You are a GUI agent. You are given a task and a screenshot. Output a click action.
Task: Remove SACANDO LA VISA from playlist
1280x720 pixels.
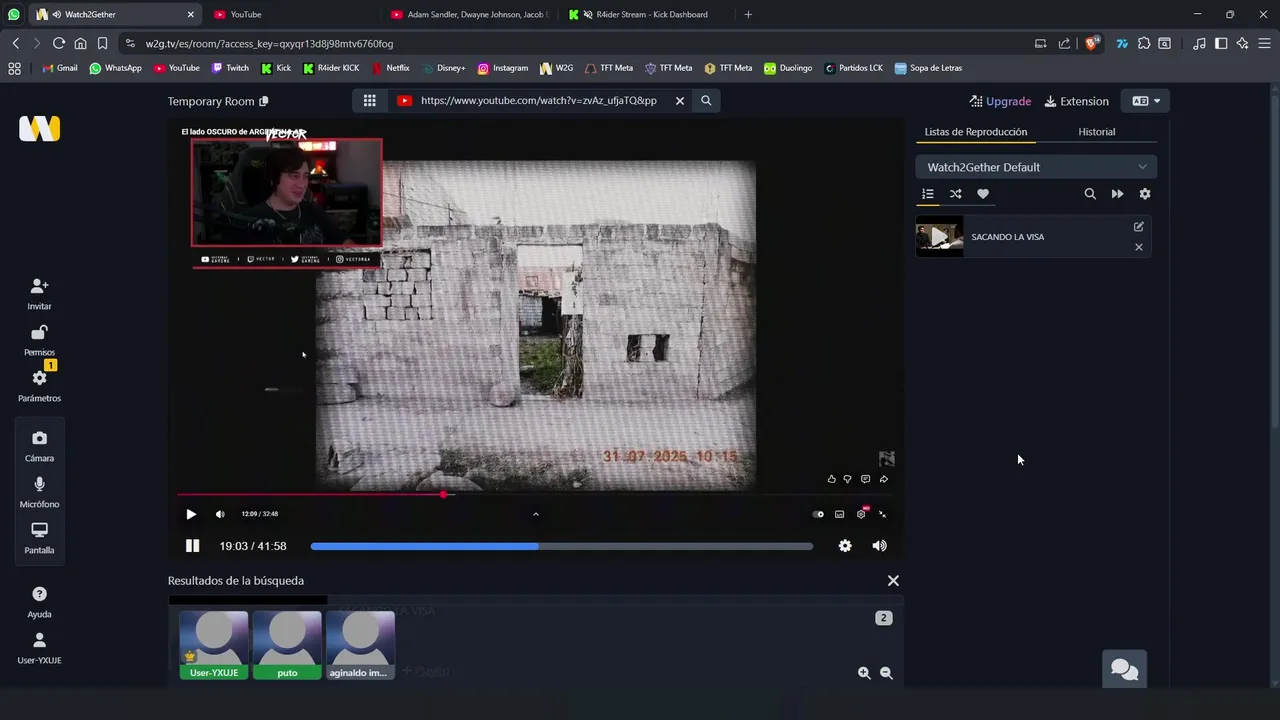point(1138,247)
